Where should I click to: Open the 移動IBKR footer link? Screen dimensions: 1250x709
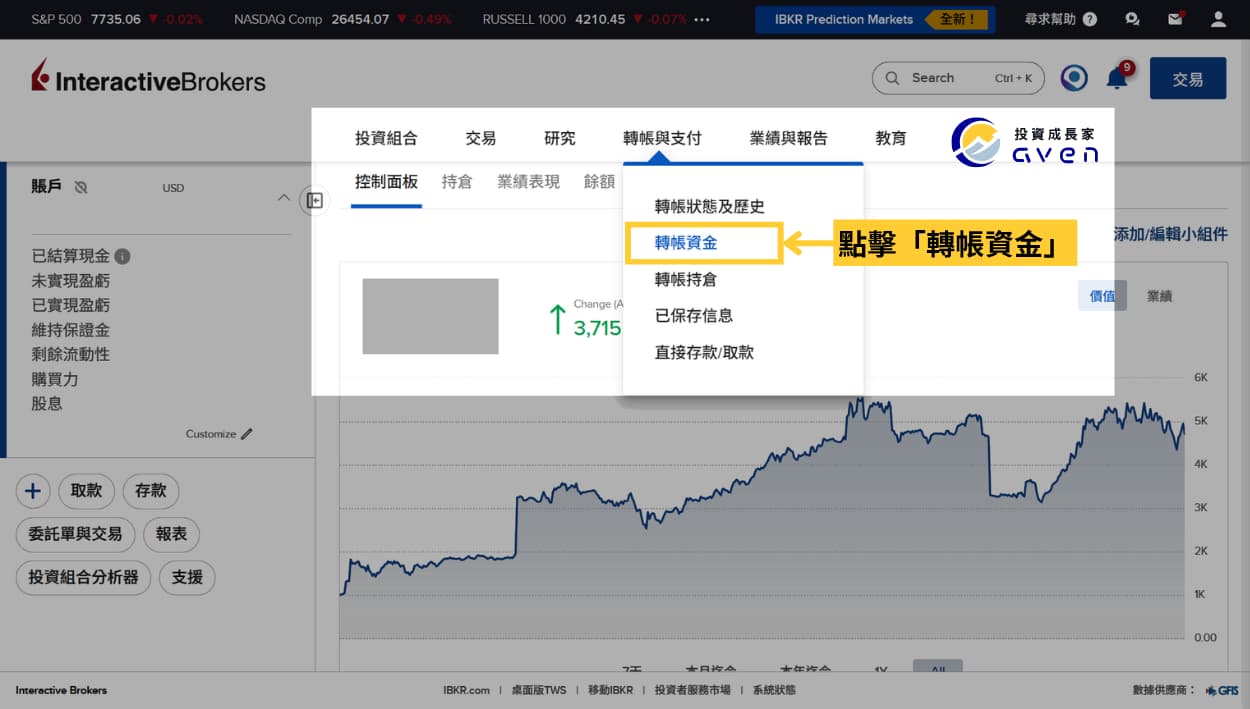pyautogui.click(x=611, y=690)
